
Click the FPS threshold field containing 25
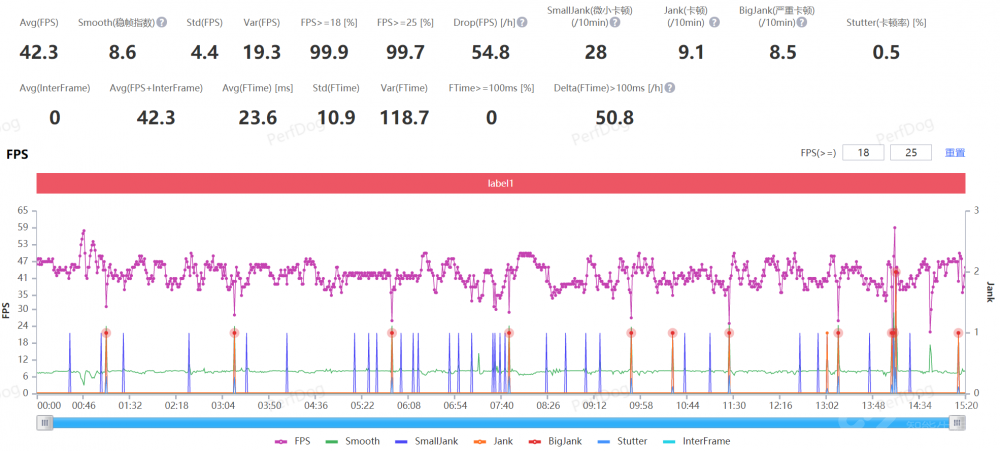pyautogui.click(x=911, y=153)
